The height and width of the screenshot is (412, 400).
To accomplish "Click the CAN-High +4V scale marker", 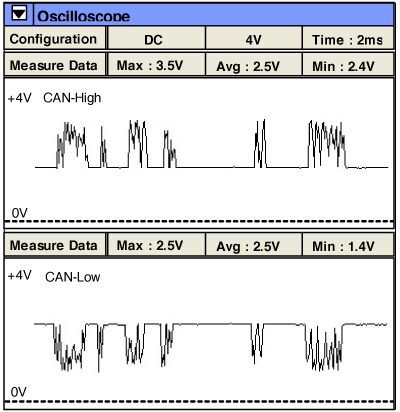I will 20,98.
